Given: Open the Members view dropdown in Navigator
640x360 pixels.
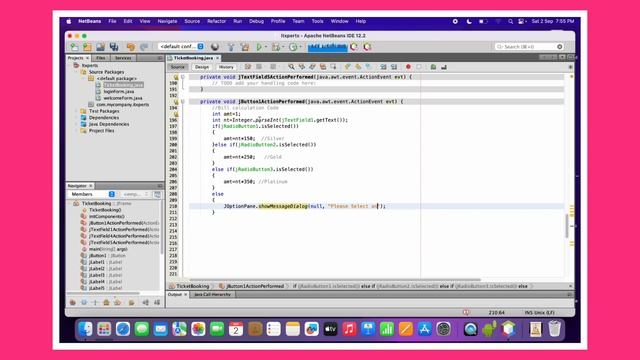Looking at the screenshot, I should [x=92, y=194].
